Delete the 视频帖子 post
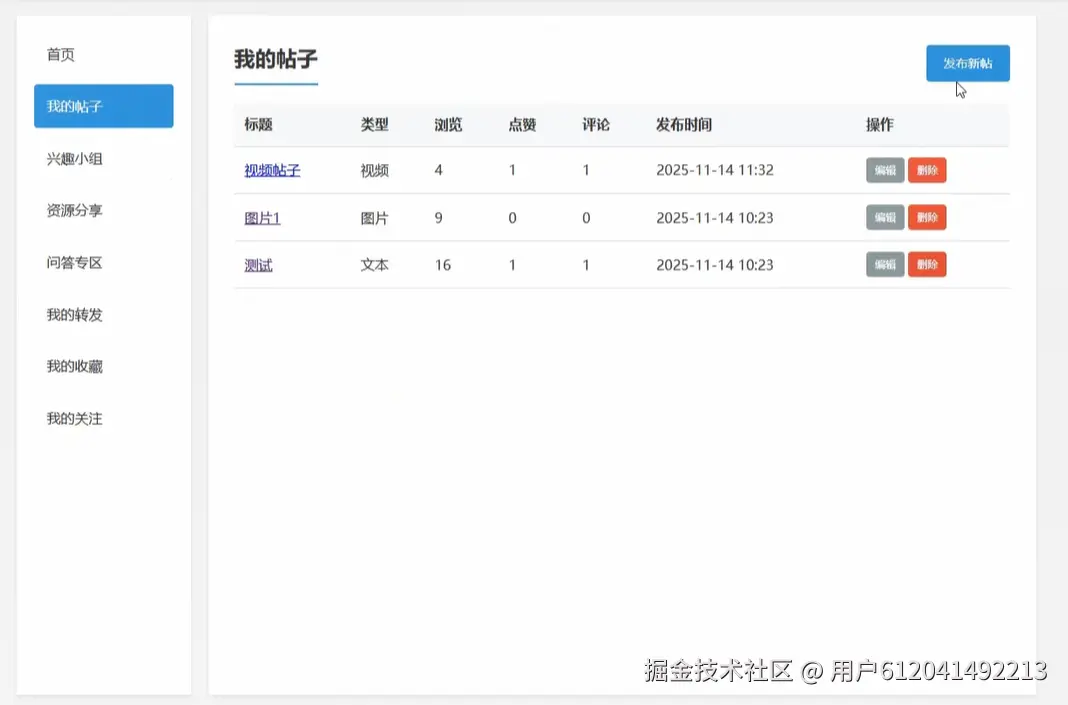 [926, 170]
